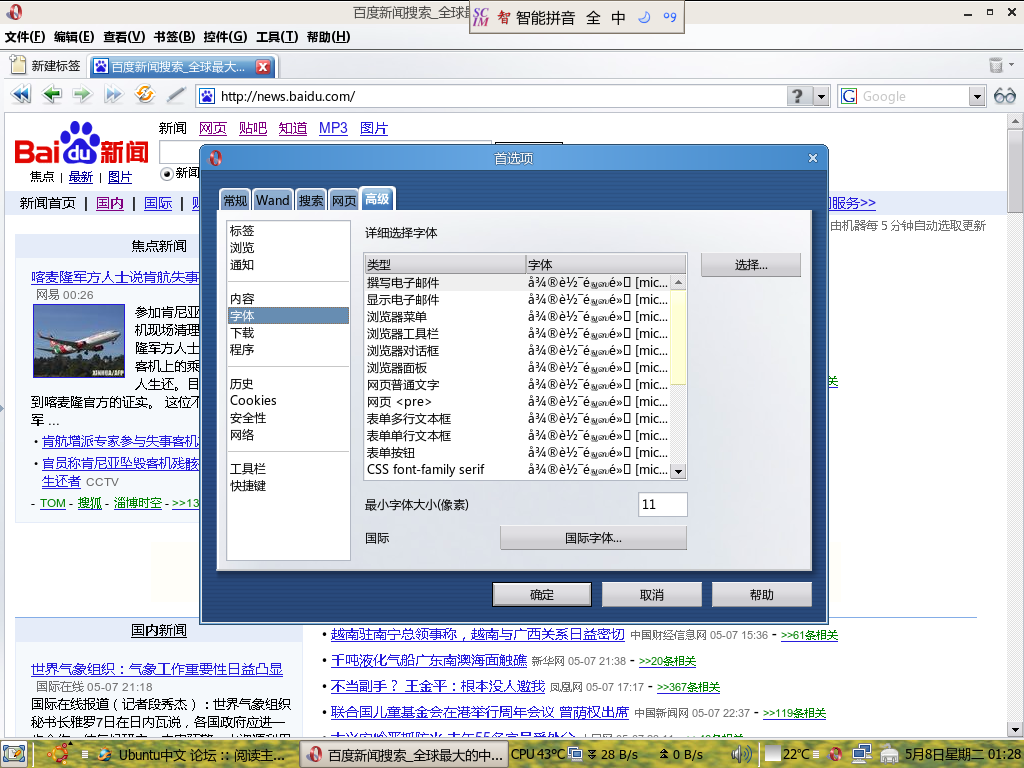1024x768 pixels.
Task: Switch to the 网页 tab in the preferences dialog
Action: coord(344,200)
